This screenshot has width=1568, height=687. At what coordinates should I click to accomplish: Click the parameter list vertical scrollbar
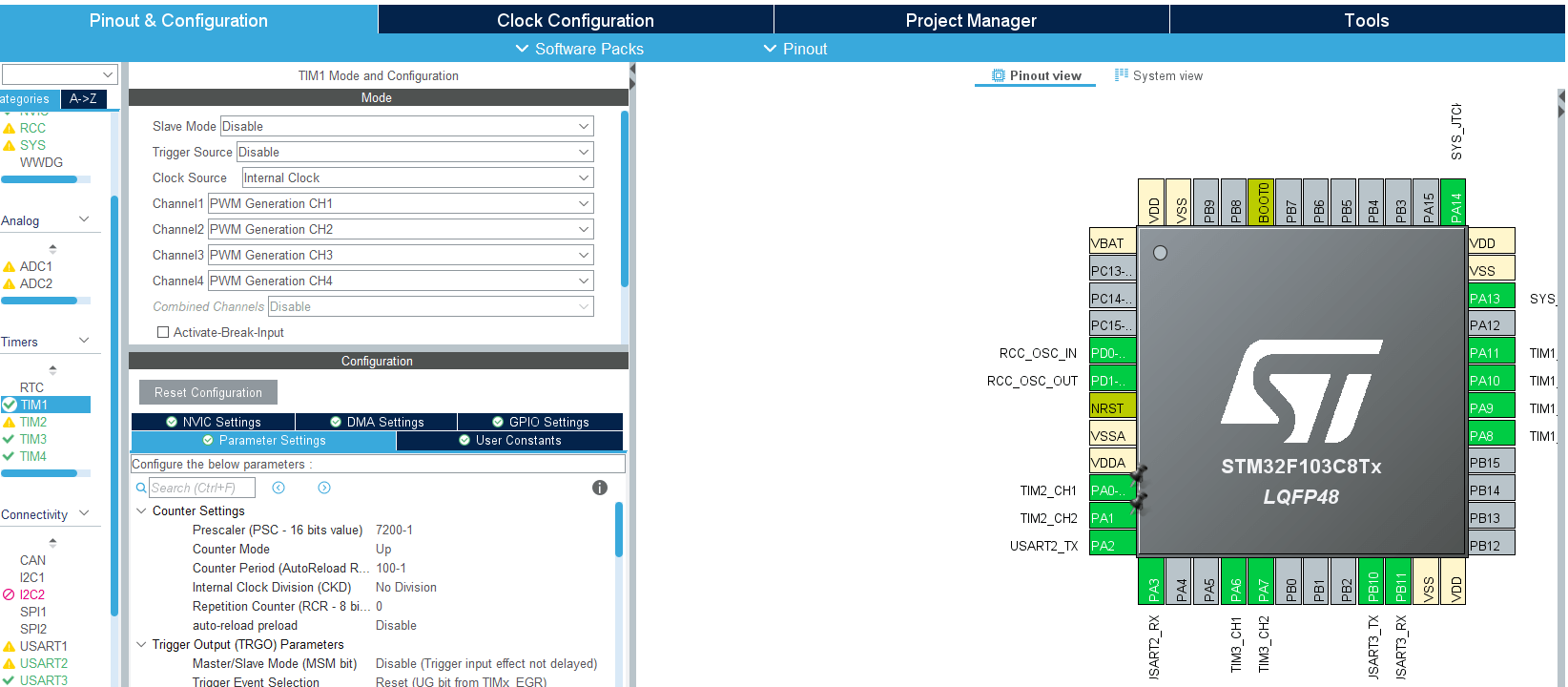click(619, 530)
